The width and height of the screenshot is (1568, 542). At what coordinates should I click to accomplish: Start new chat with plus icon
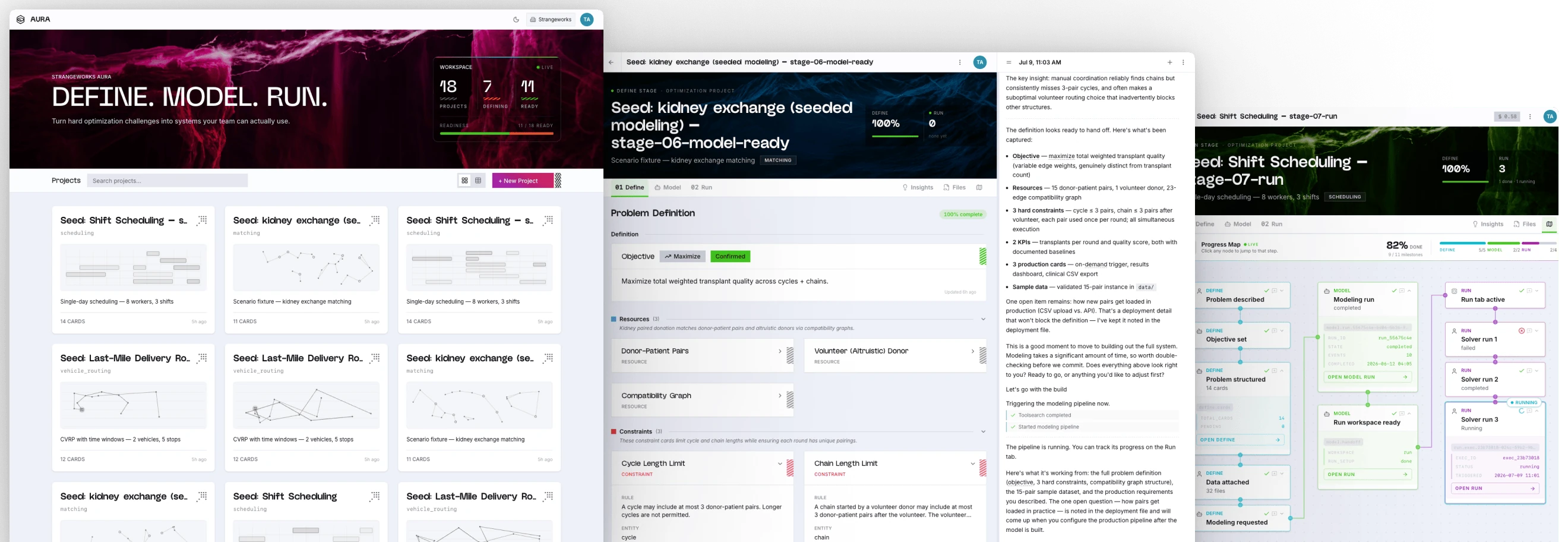(x=1169, y=63)
